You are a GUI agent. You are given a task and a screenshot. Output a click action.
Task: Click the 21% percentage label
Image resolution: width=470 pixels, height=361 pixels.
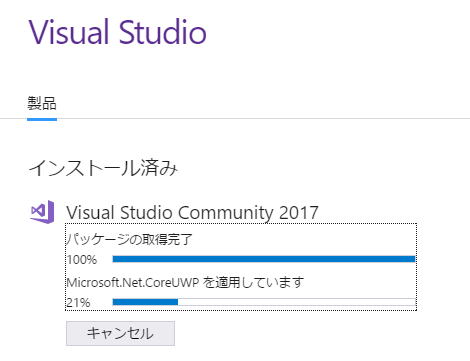[x=78, y=303]
